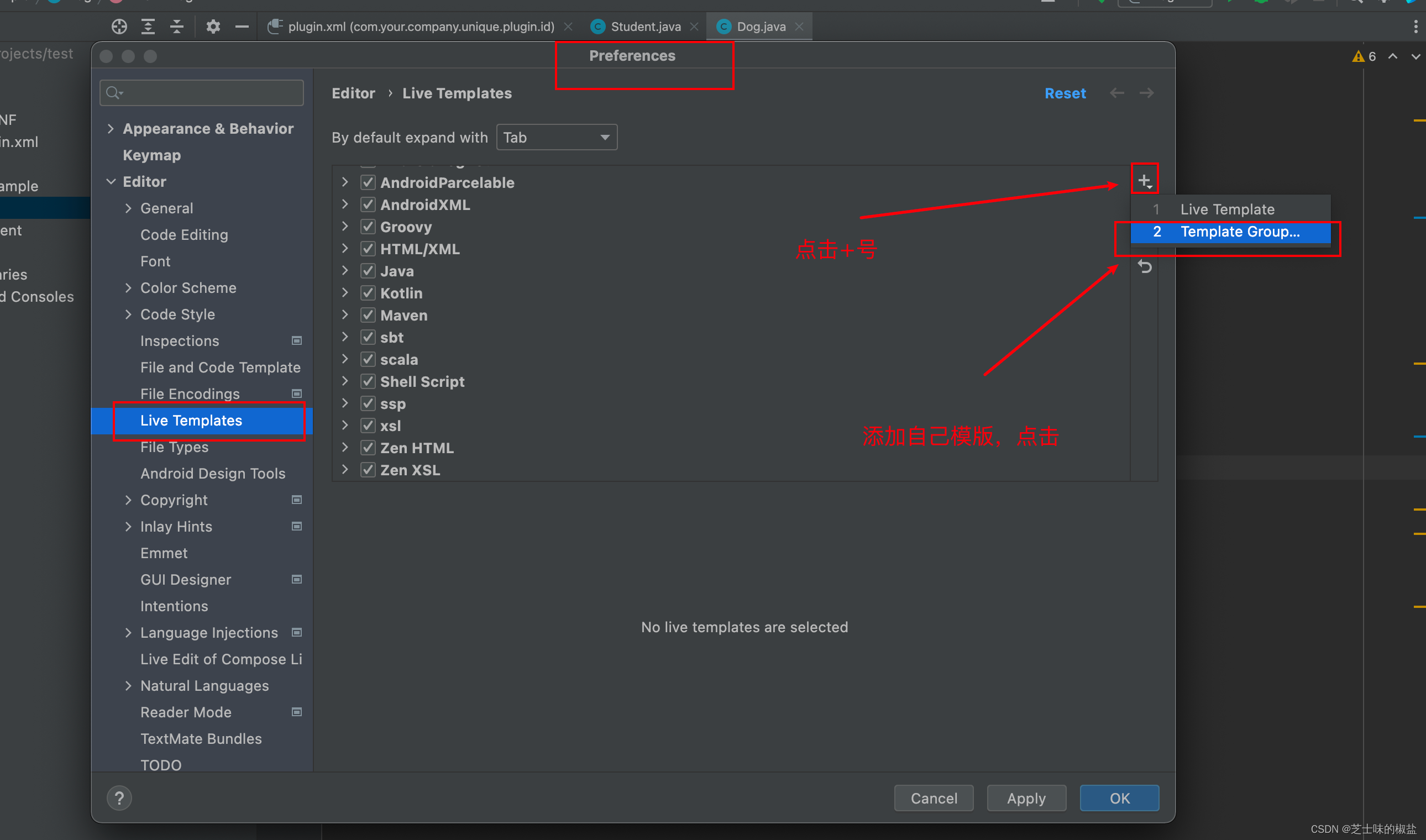Click the Apply button
This screenshot has width=1426, height=840.
[x=1026, y=798]
